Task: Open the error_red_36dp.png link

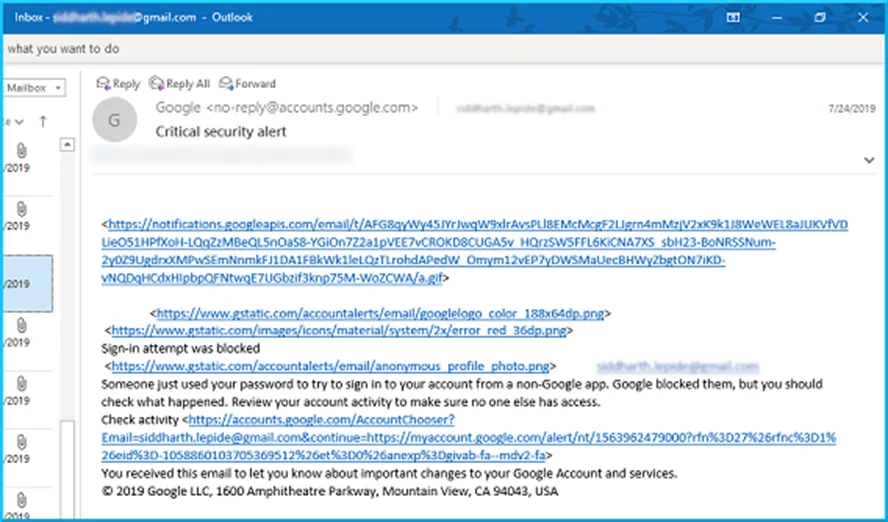Action: tap(339, 330)
